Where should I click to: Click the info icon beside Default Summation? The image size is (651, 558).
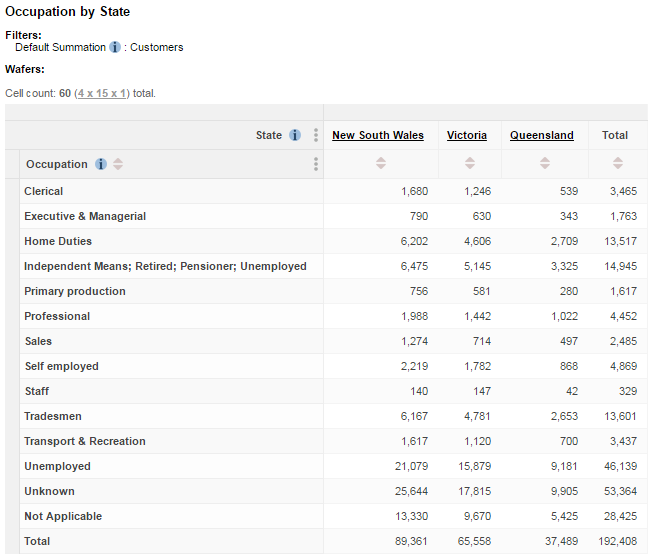tap(115, 47)
